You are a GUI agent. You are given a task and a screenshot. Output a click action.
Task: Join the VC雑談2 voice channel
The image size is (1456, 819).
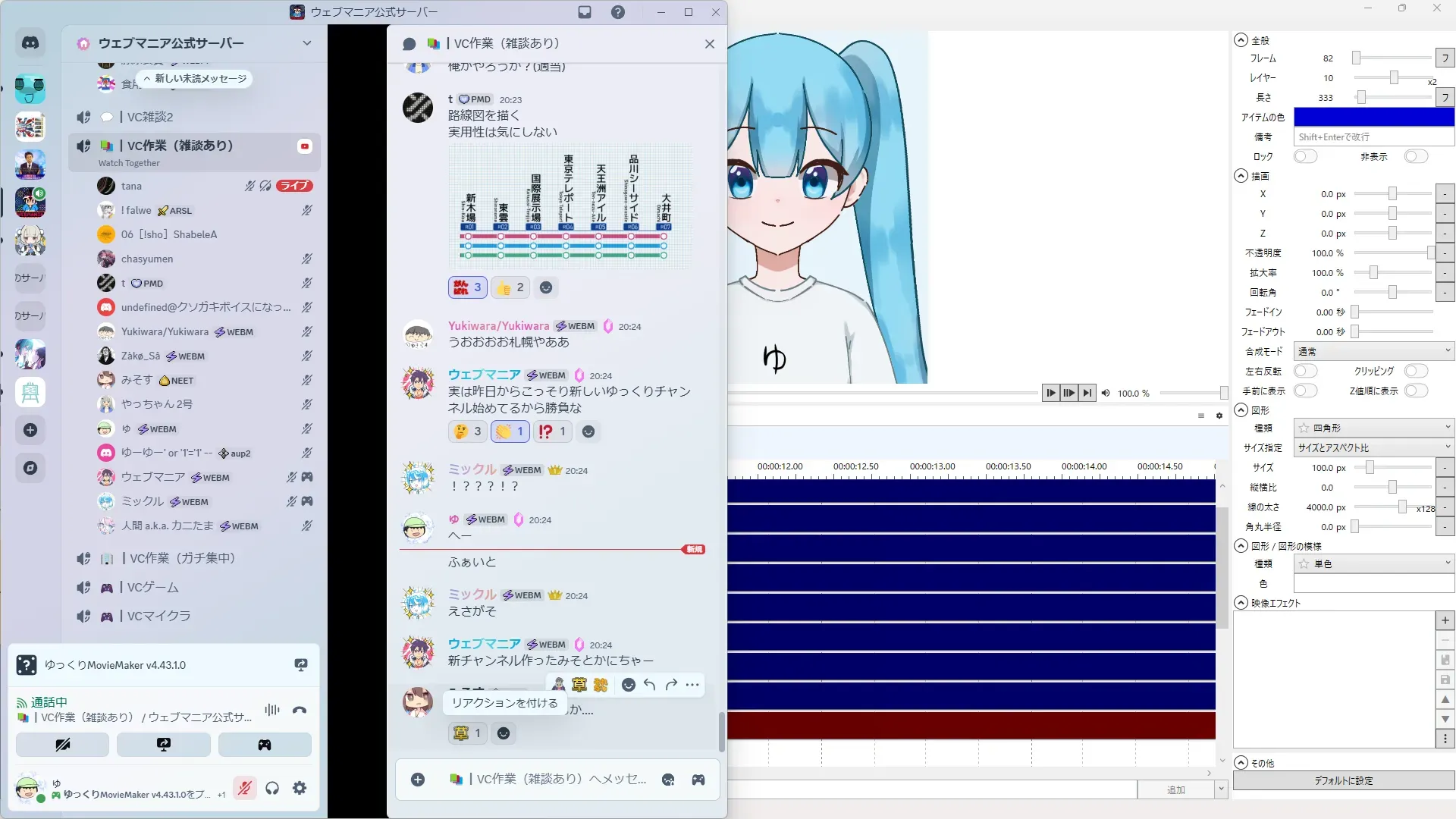(x=150, y=117)
